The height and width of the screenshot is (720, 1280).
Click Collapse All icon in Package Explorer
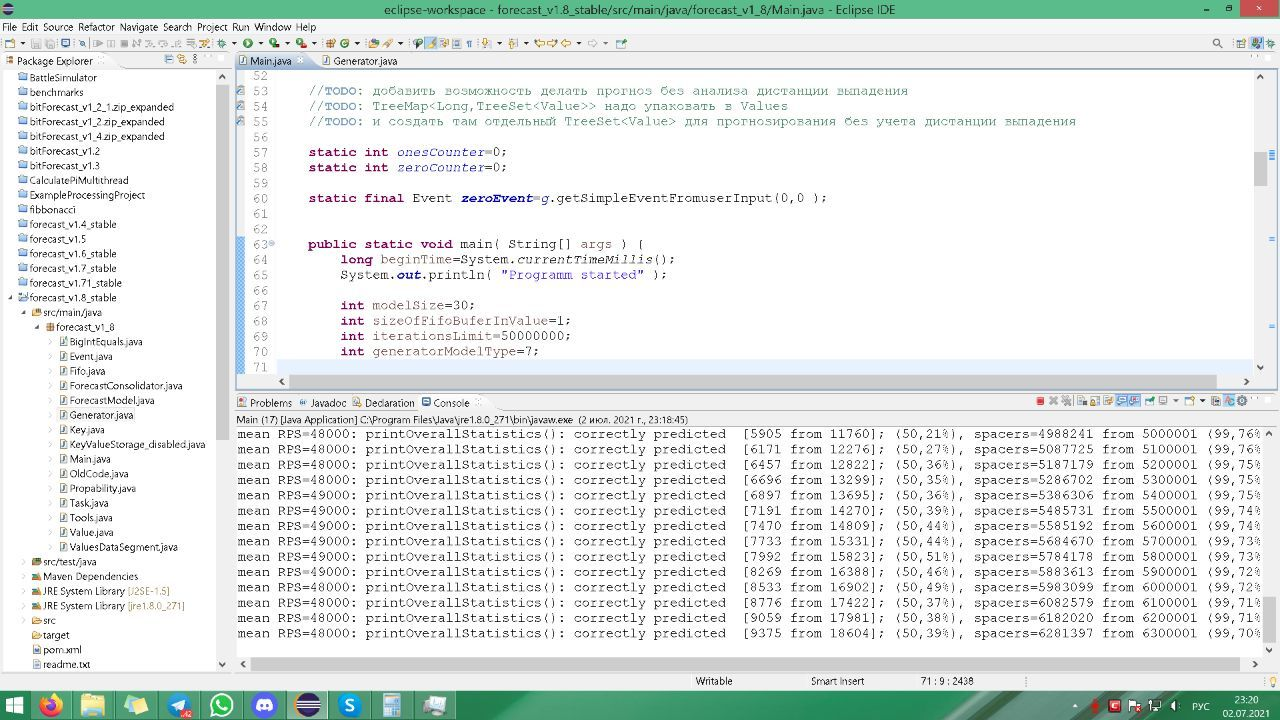coord(168,60)
